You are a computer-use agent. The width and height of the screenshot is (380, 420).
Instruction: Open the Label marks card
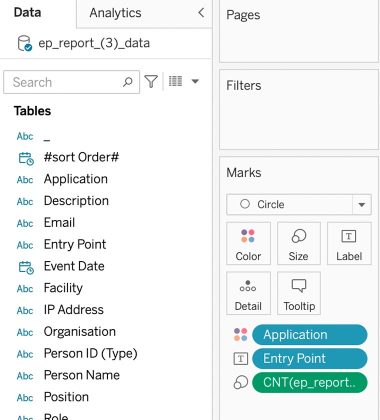(x=349, y=244)
